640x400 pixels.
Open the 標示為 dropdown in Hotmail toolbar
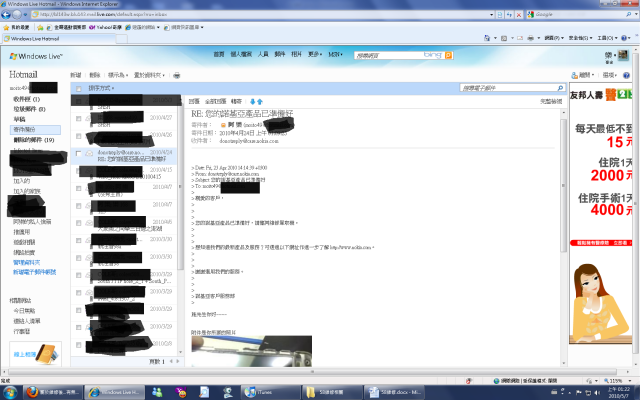118,75
